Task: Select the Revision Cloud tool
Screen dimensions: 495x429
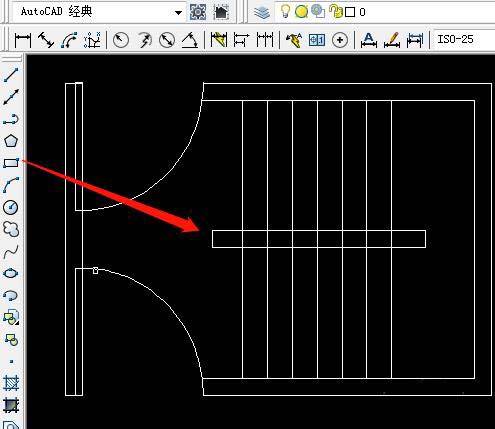Action: pos(11,229)
